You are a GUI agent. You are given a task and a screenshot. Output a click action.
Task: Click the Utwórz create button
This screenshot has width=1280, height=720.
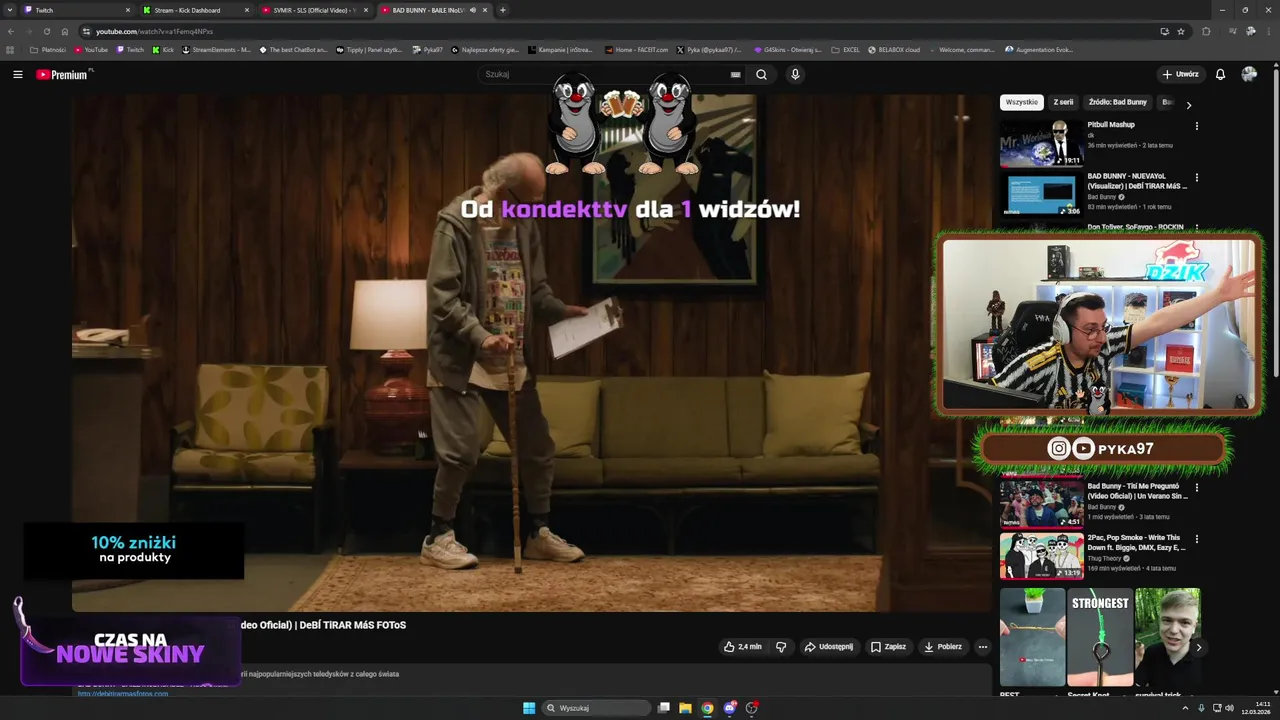[x=1180, y=74]
